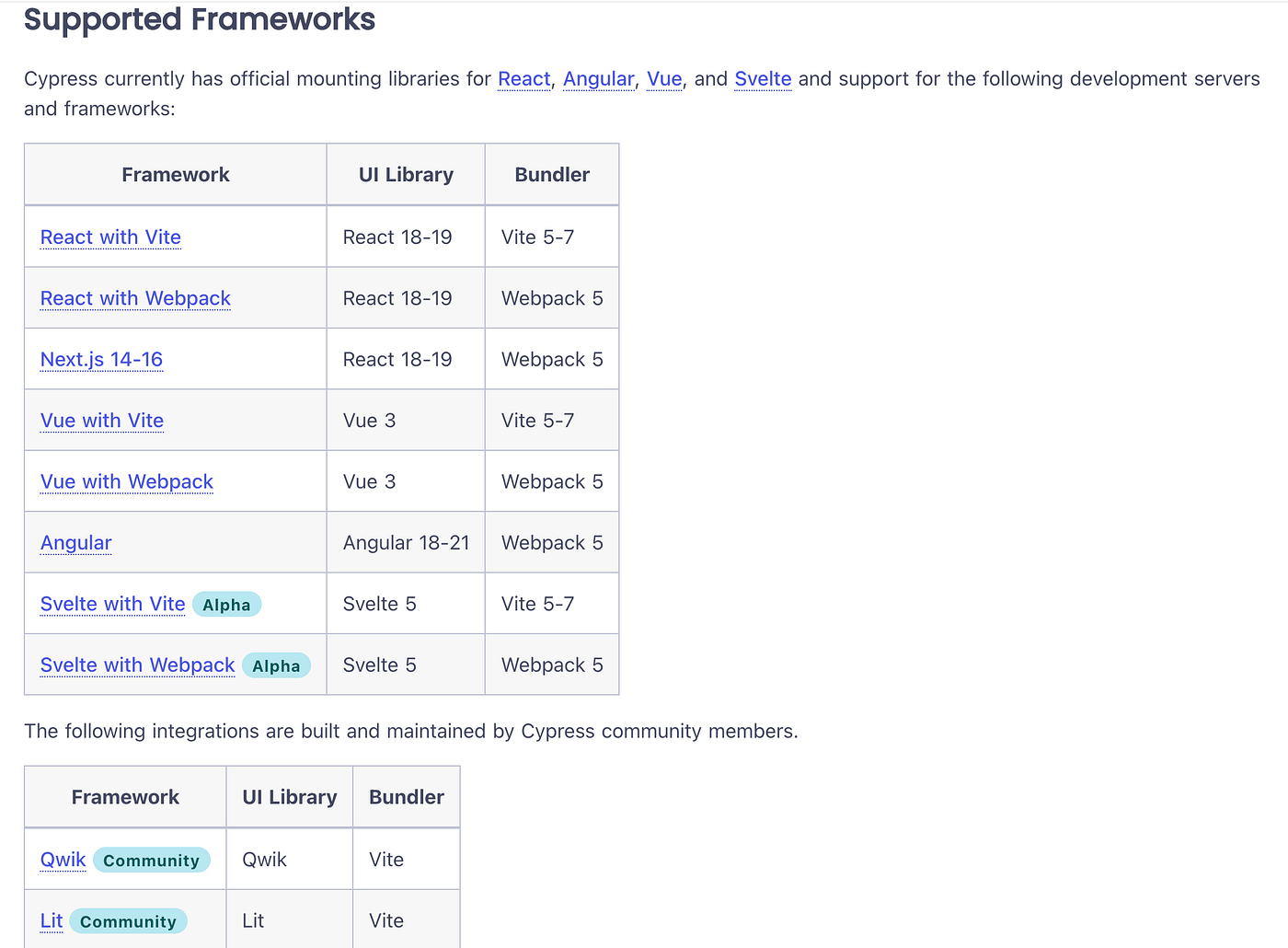Open the React link in the intro paragraph

point(523,79)
